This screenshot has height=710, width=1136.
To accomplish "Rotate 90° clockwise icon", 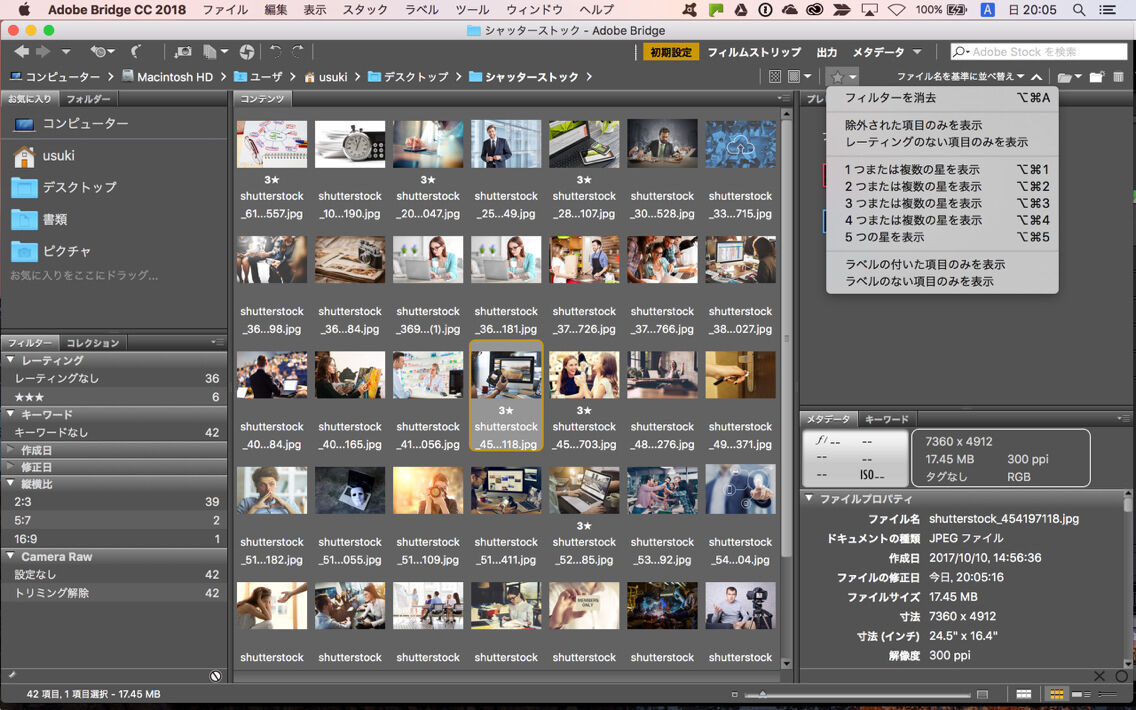I will click(298, 51).
